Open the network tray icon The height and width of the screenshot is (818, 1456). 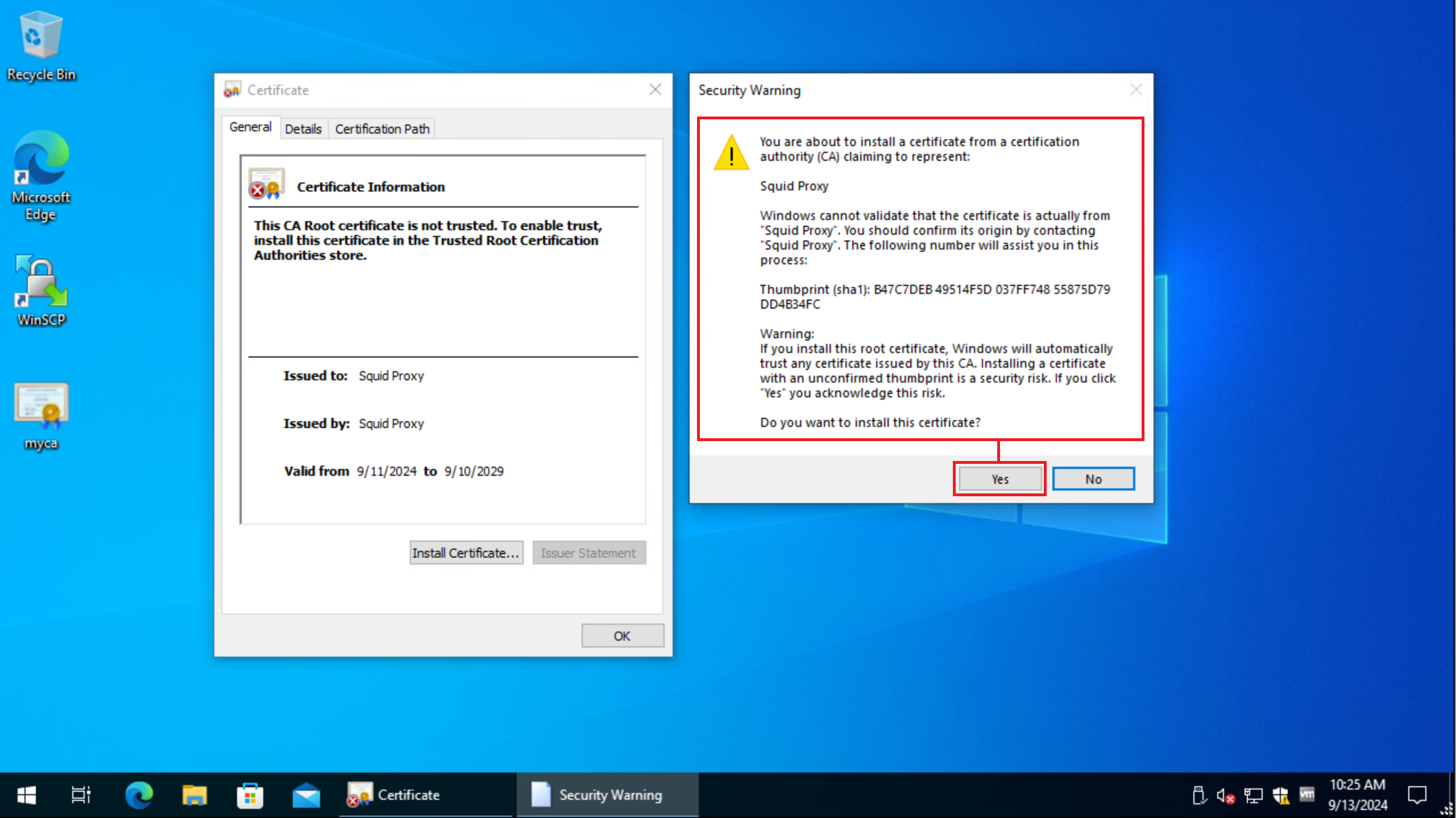1253,795
